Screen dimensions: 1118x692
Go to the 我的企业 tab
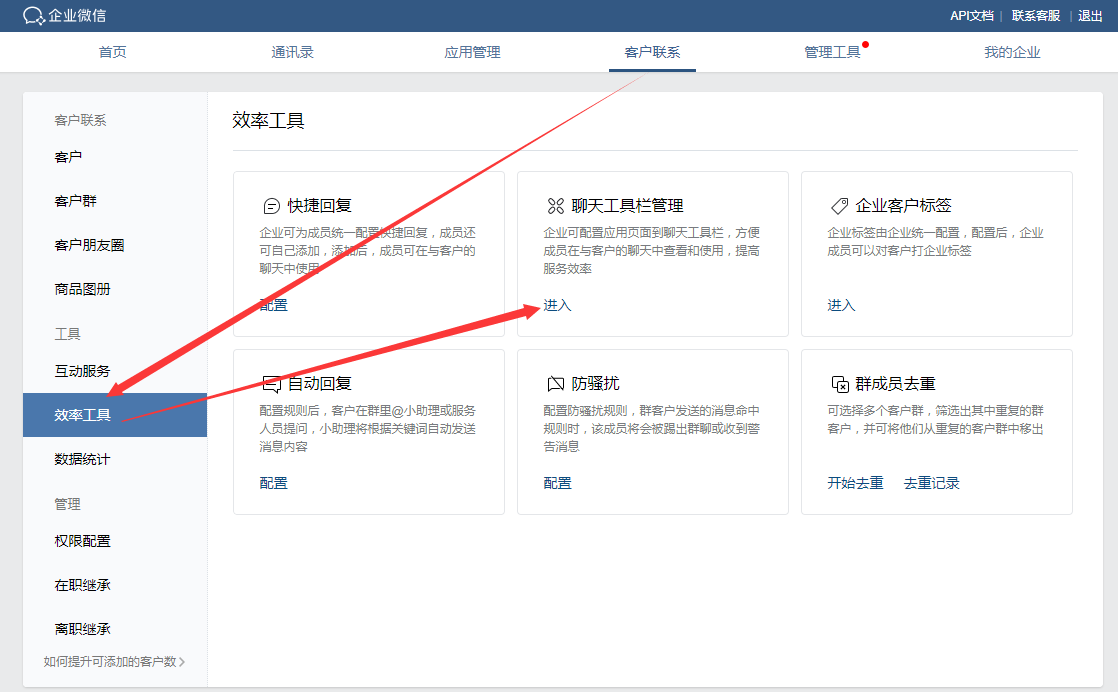pos(1012,52)
